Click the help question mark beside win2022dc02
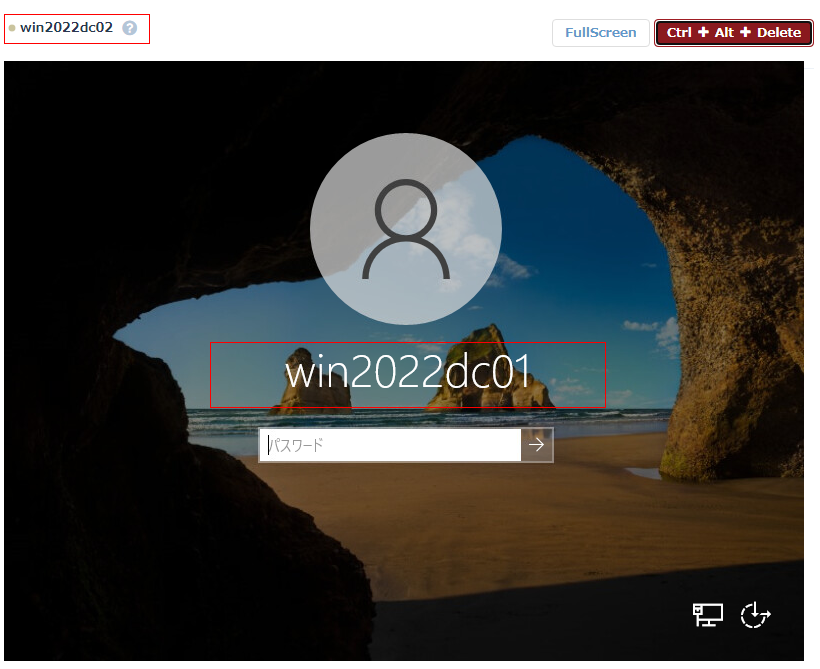820x669 pixels. pos(129,28)
